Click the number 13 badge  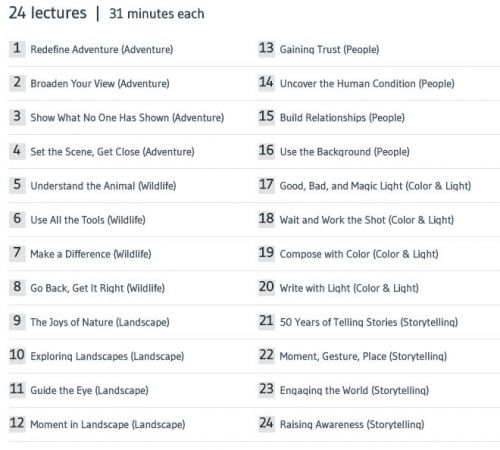point(266,48)
